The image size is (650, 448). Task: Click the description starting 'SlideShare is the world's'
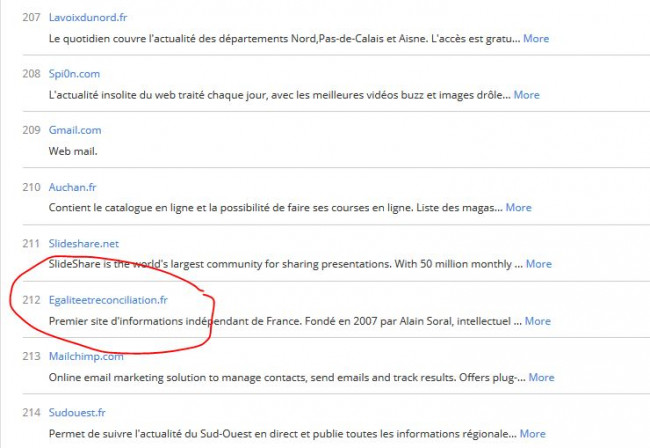[286, 264]
